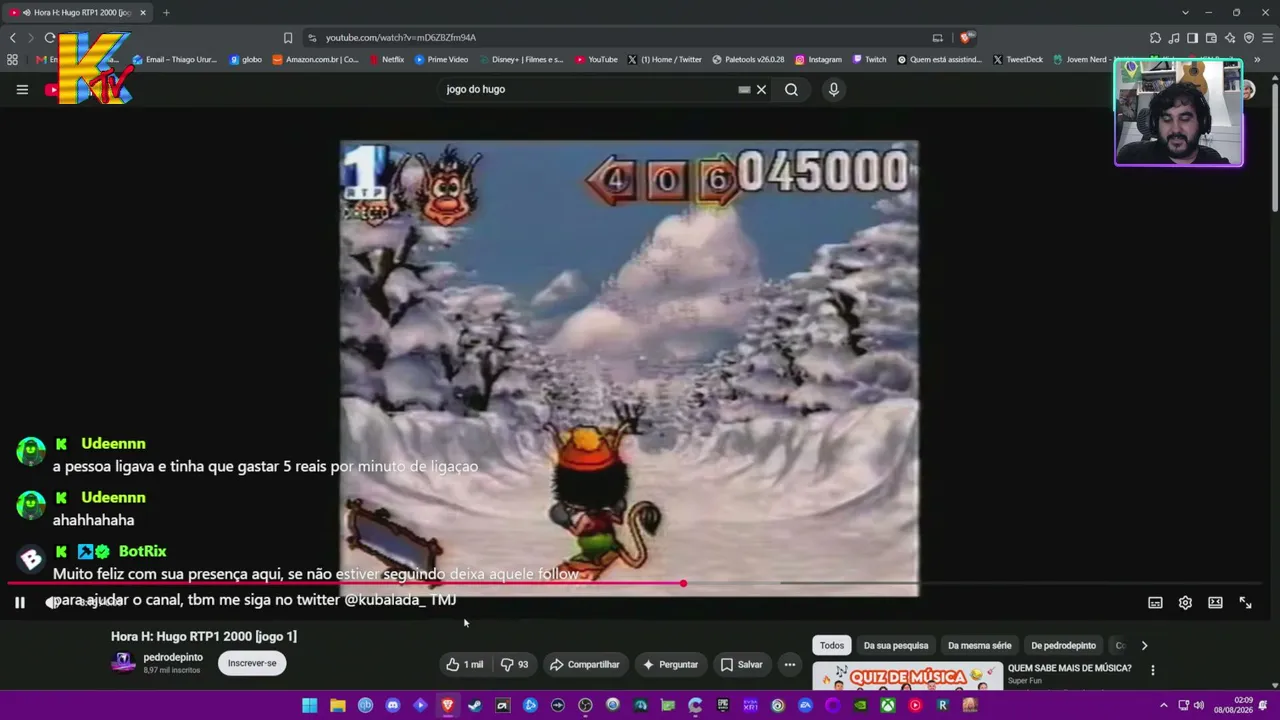Enter fullscreen on the video player

(1245, 602)
